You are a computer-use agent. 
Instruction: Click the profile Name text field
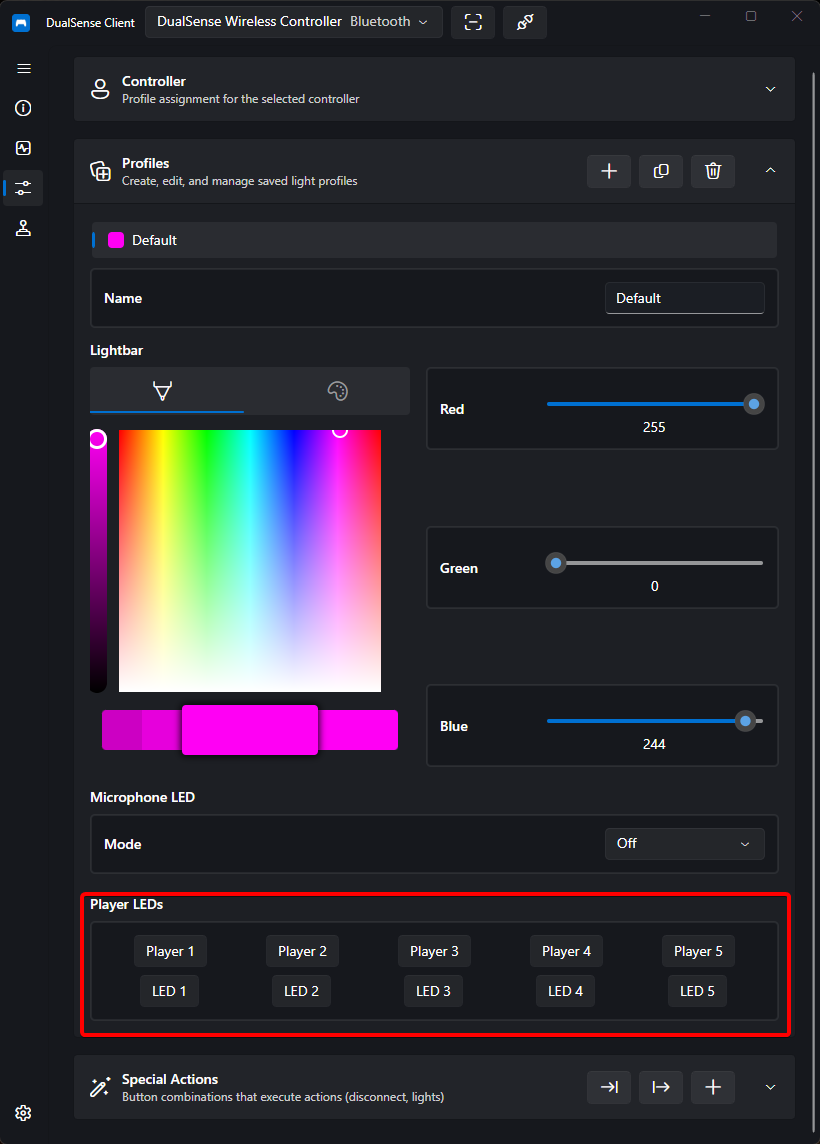(x=684, y=298)
